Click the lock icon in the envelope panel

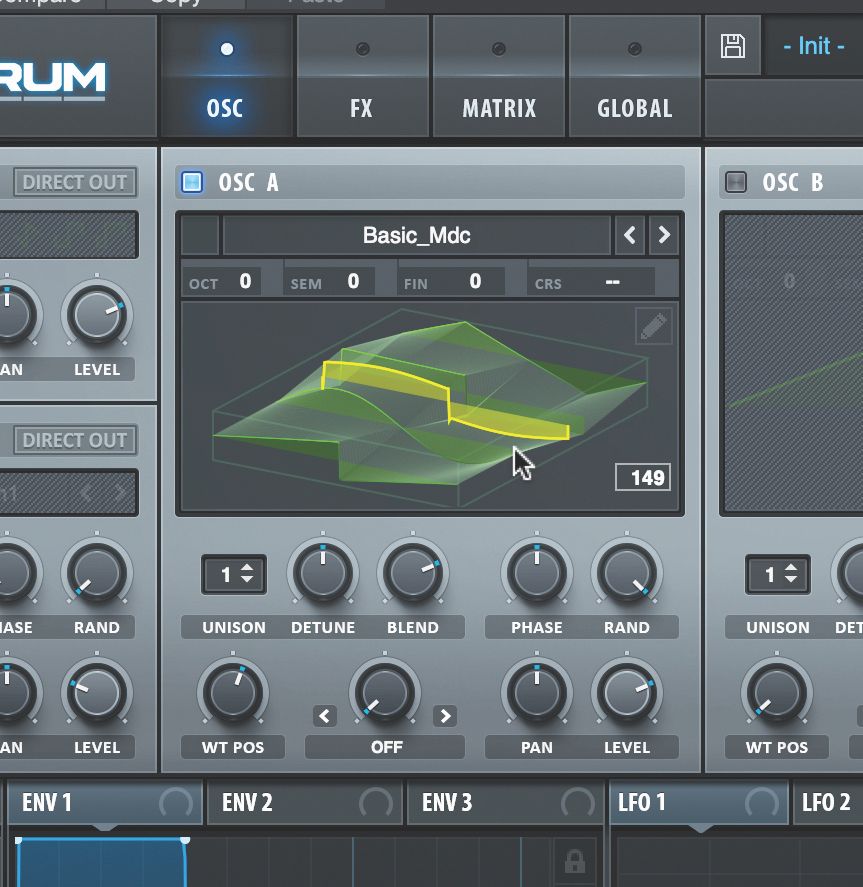click(576, 860)
